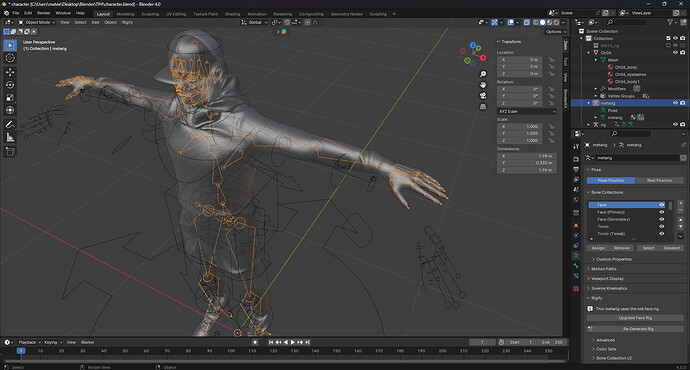Open the Output properties tab
690x370 pixels.
coord(576,169)
